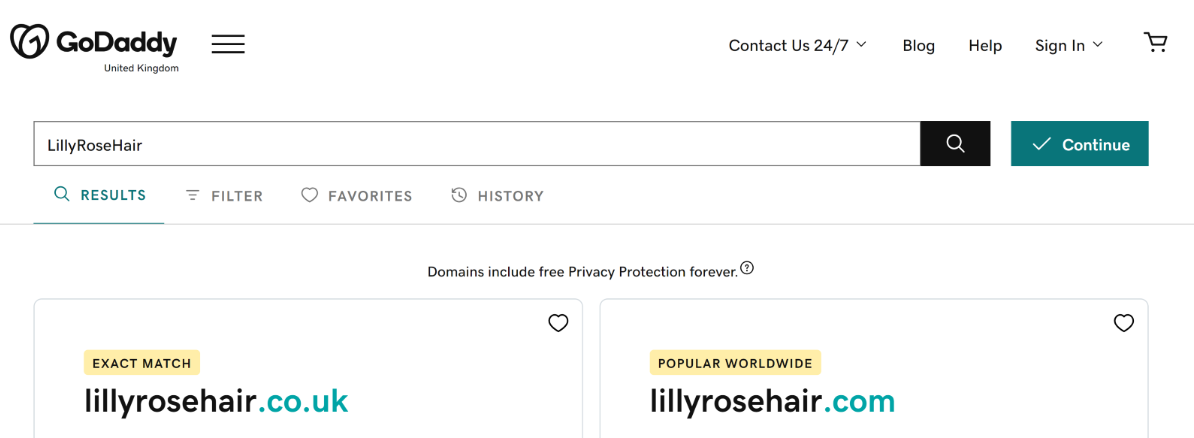Image resolution: width=1194 pixels, height=438 pixels.
Task: View the History tab
Action: (498, 196)
